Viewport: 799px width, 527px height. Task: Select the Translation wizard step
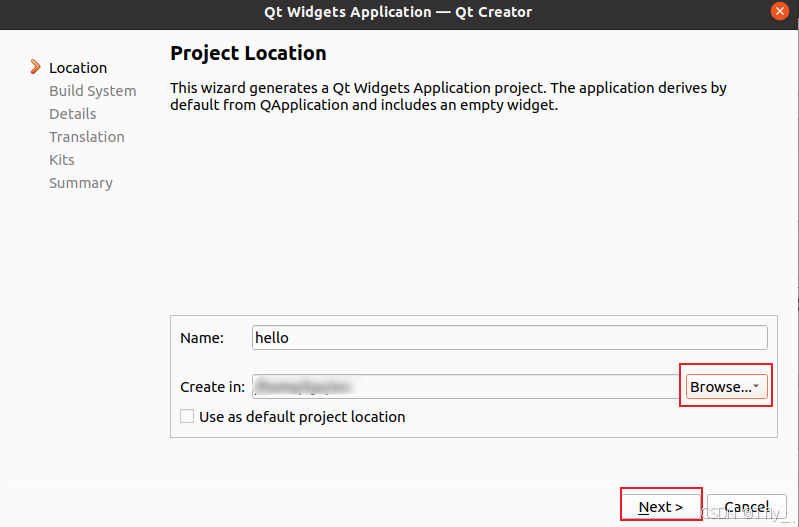[x=87, y=137]
